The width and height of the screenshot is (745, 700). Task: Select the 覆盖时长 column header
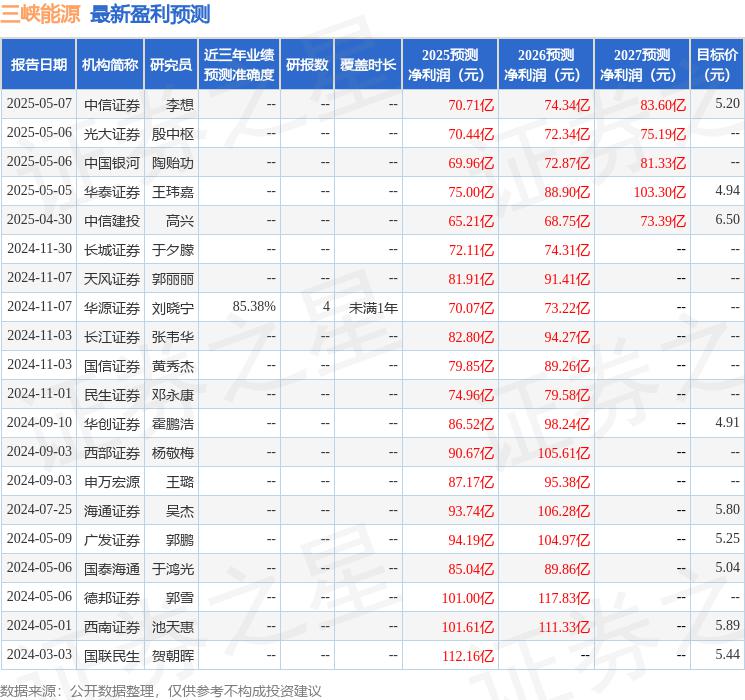(x=368, y=65)
